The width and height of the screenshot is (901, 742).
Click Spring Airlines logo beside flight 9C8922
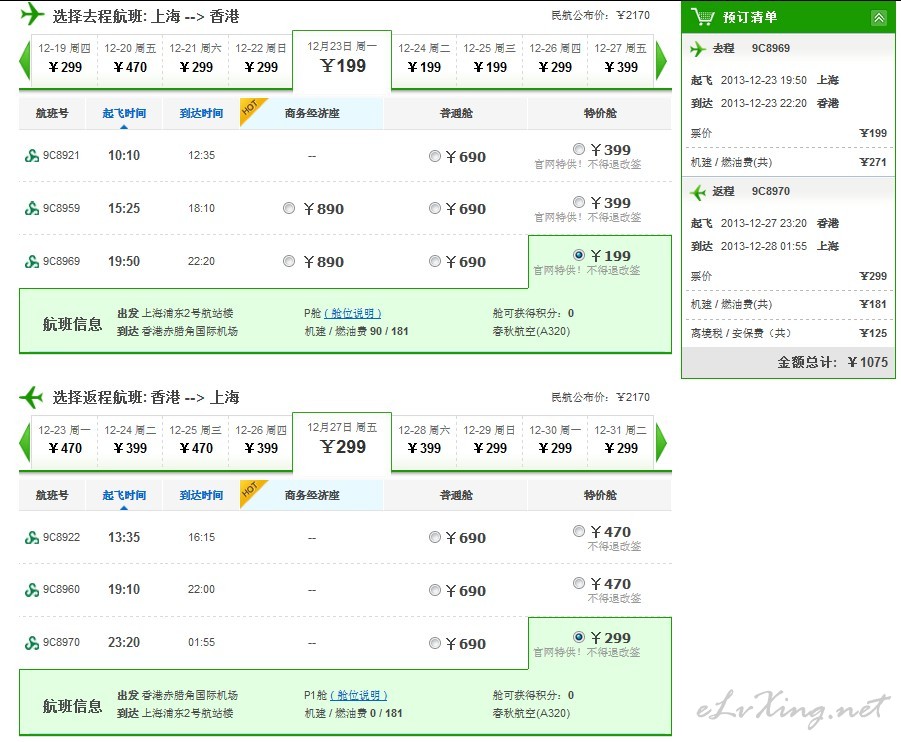tap(32, 537)
